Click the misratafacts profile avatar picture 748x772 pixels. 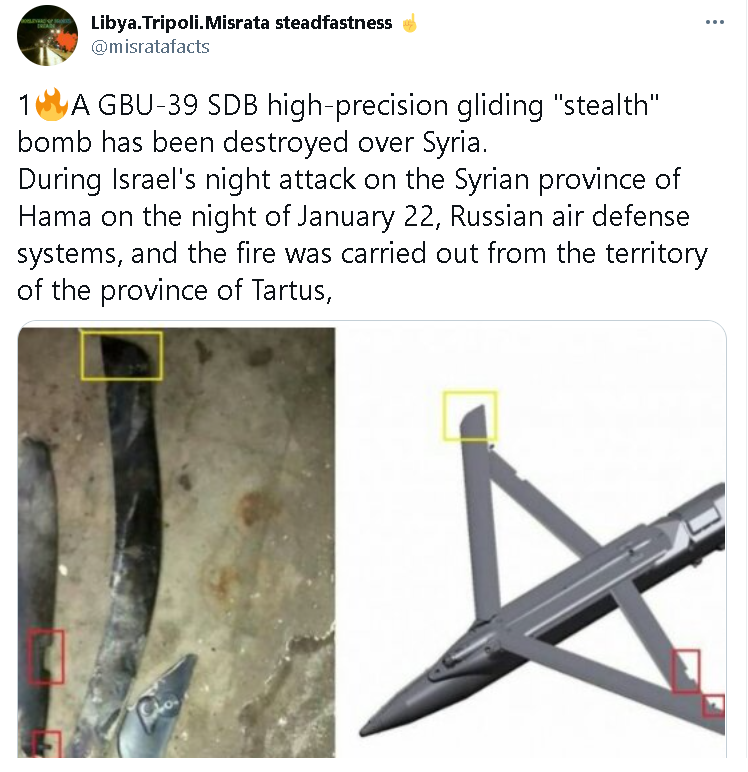pyautogui.click(x=47, y=35)
